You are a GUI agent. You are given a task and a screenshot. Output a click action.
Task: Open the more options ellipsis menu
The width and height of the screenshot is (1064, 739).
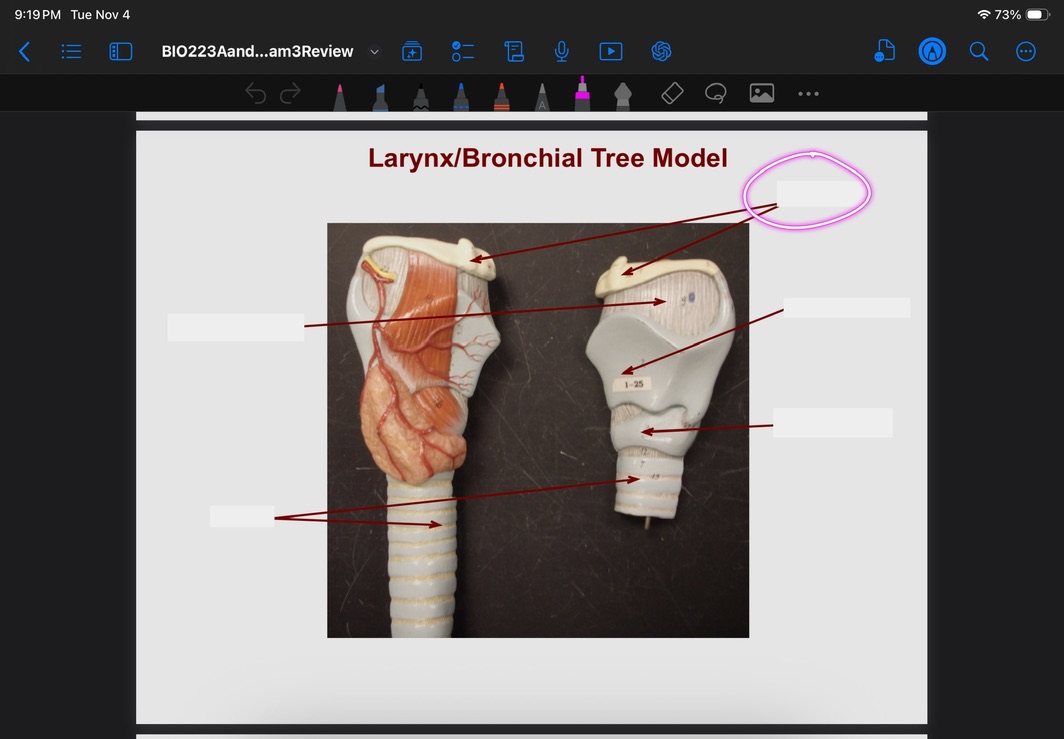1026,52
